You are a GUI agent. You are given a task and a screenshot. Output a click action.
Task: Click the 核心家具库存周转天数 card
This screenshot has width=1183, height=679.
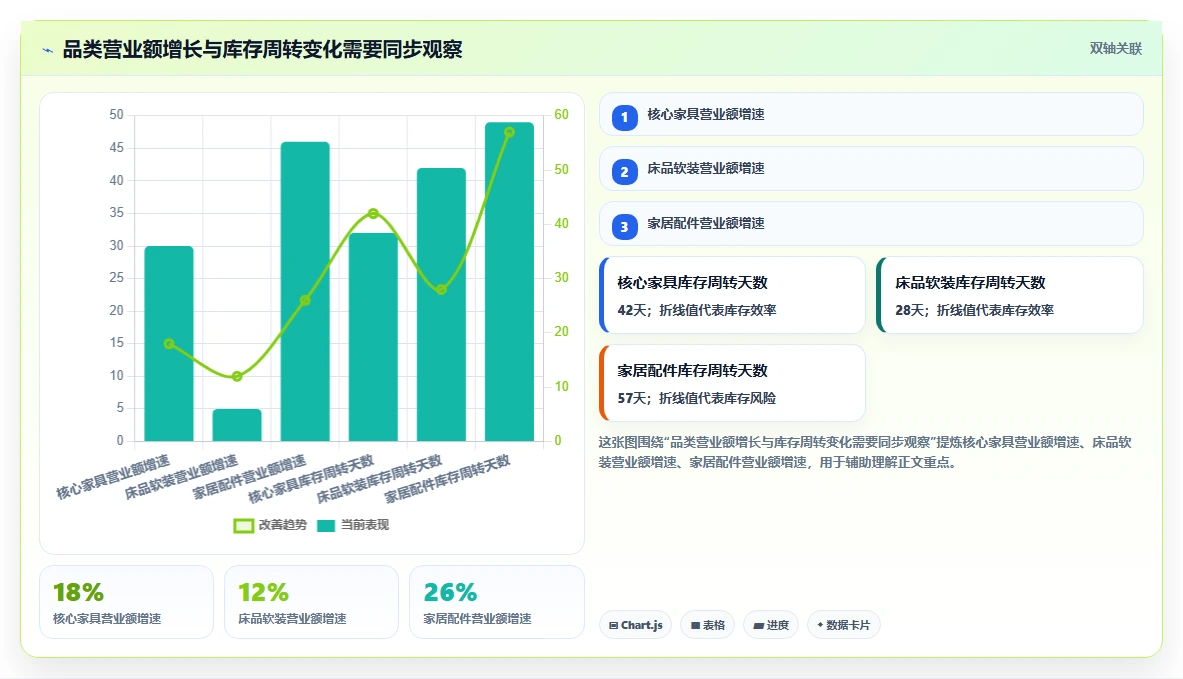tap(732, 295)
